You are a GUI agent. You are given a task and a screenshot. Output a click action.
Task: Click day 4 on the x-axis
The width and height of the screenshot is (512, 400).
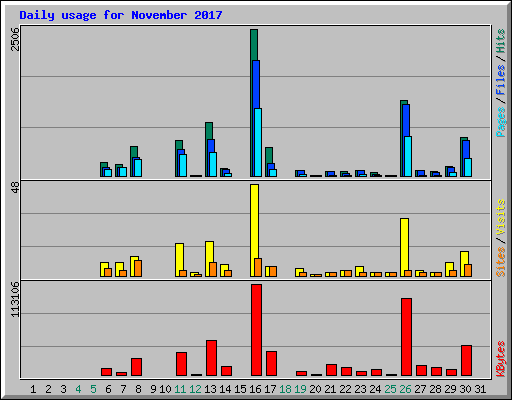point(78,389)
